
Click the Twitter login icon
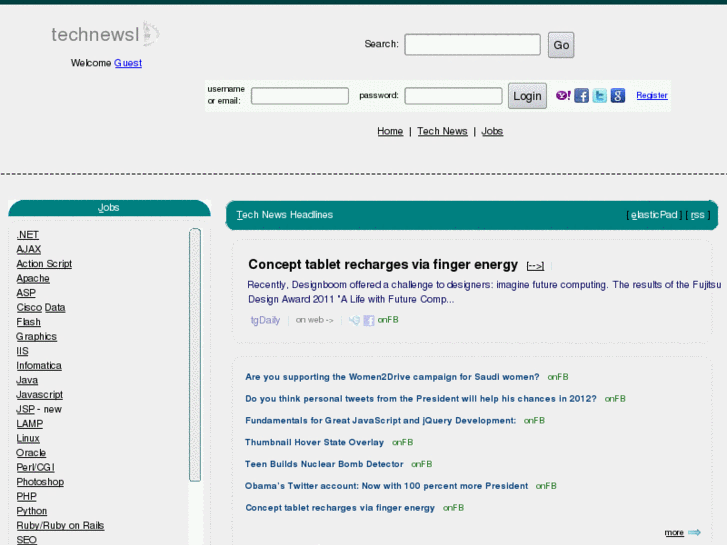click(599, 96)
